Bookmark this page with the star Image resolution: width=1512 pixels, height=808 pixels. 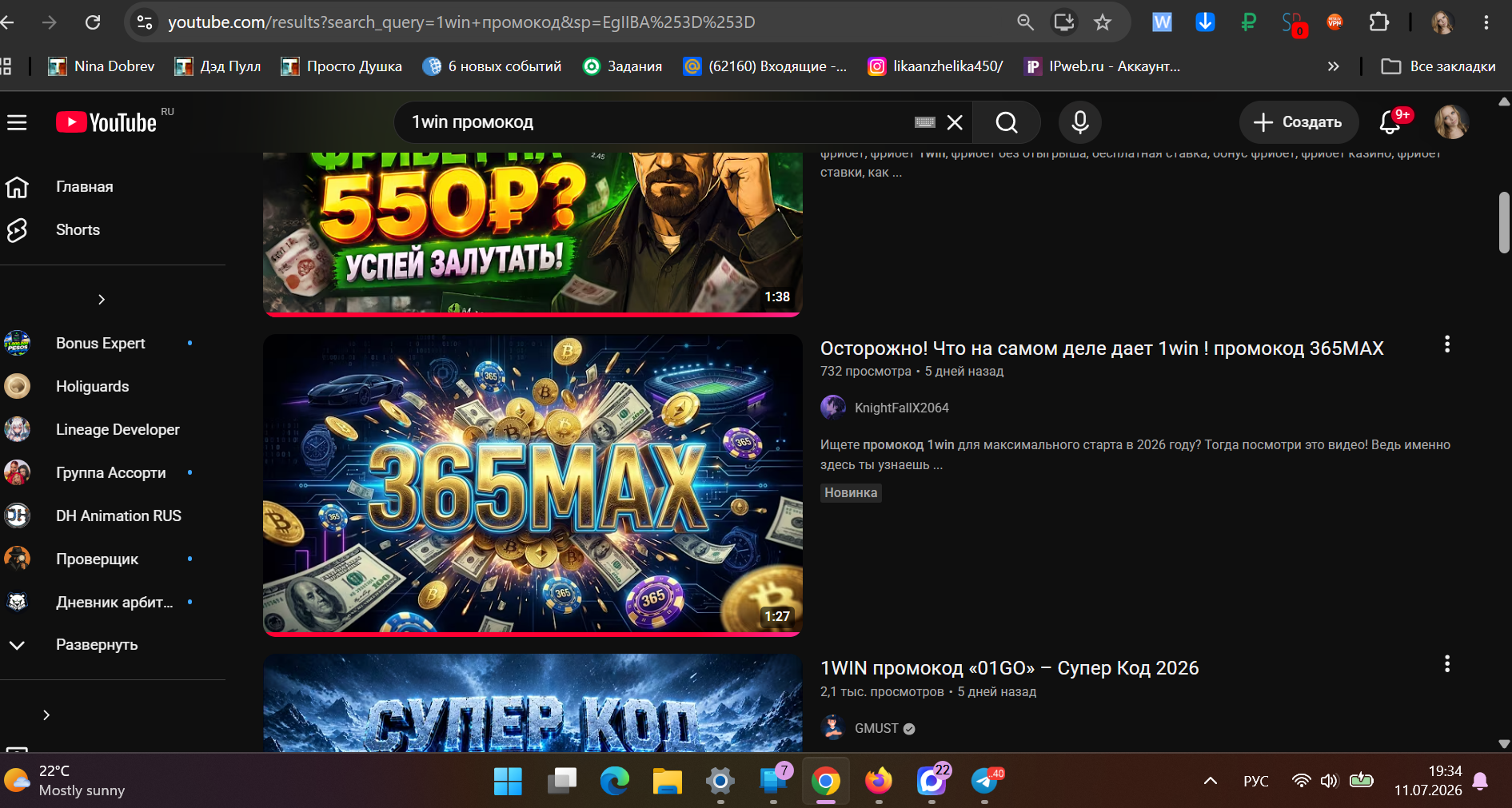1103,22
